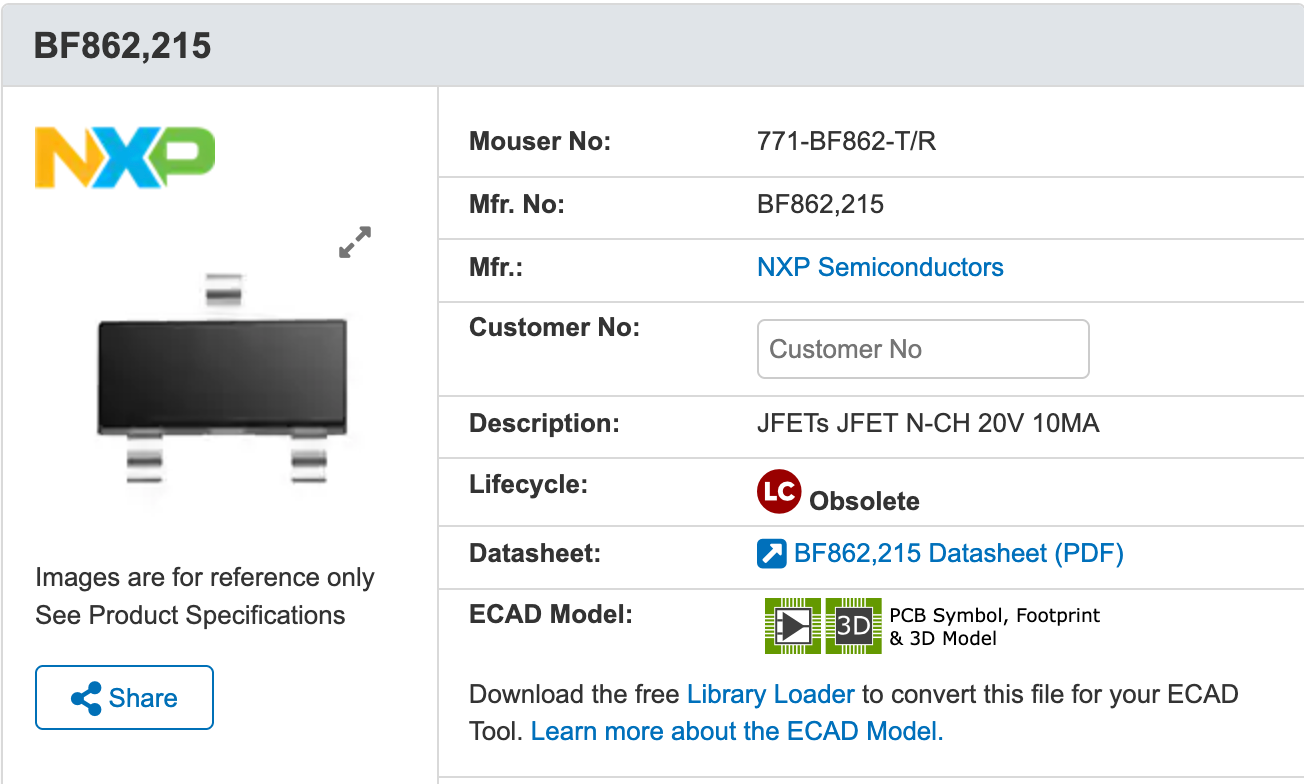Click the BF862,215 page heading

[x=123, y=46]
